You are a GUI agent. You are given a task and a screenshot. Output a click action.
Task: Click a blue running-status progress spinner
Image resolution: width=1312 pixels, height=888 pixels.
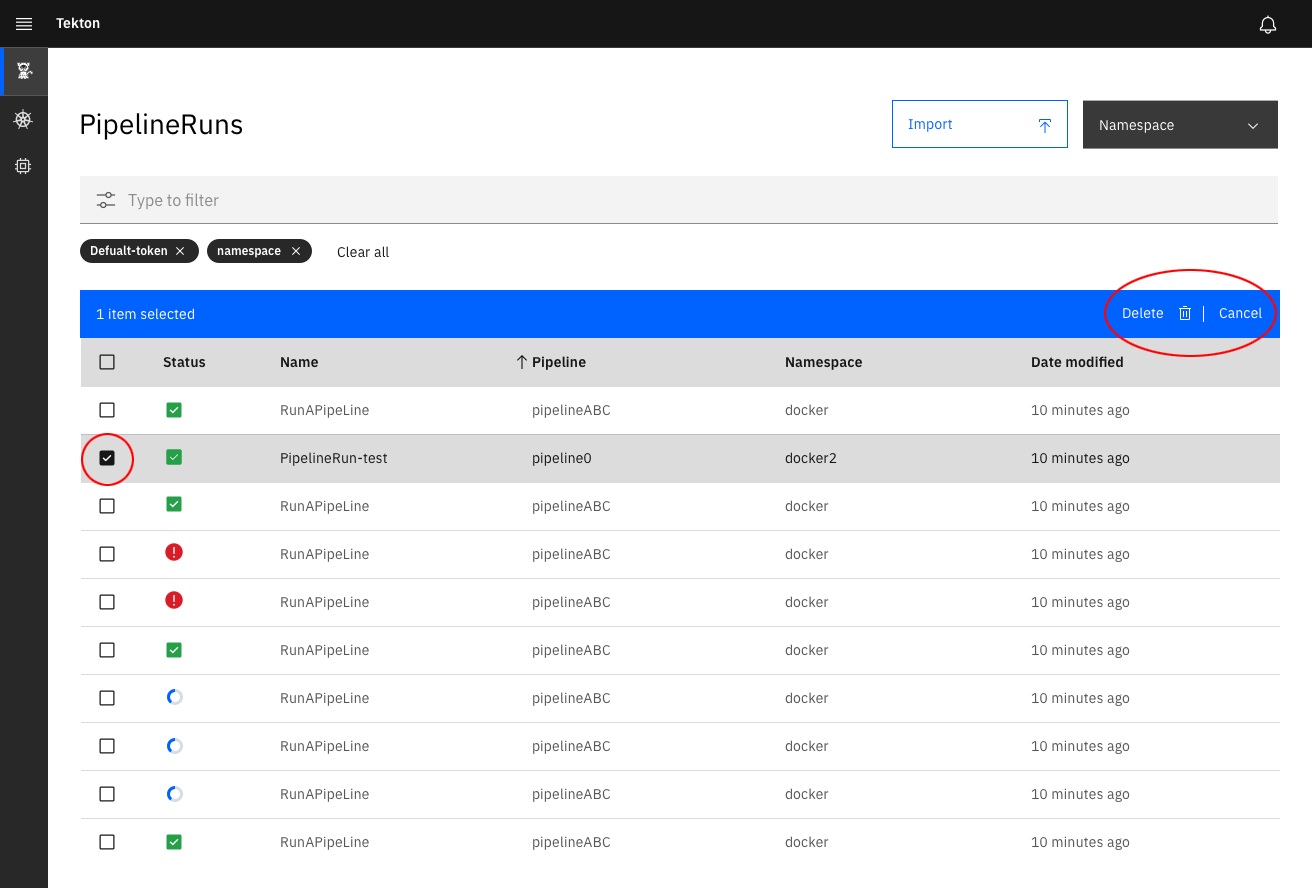174,698
